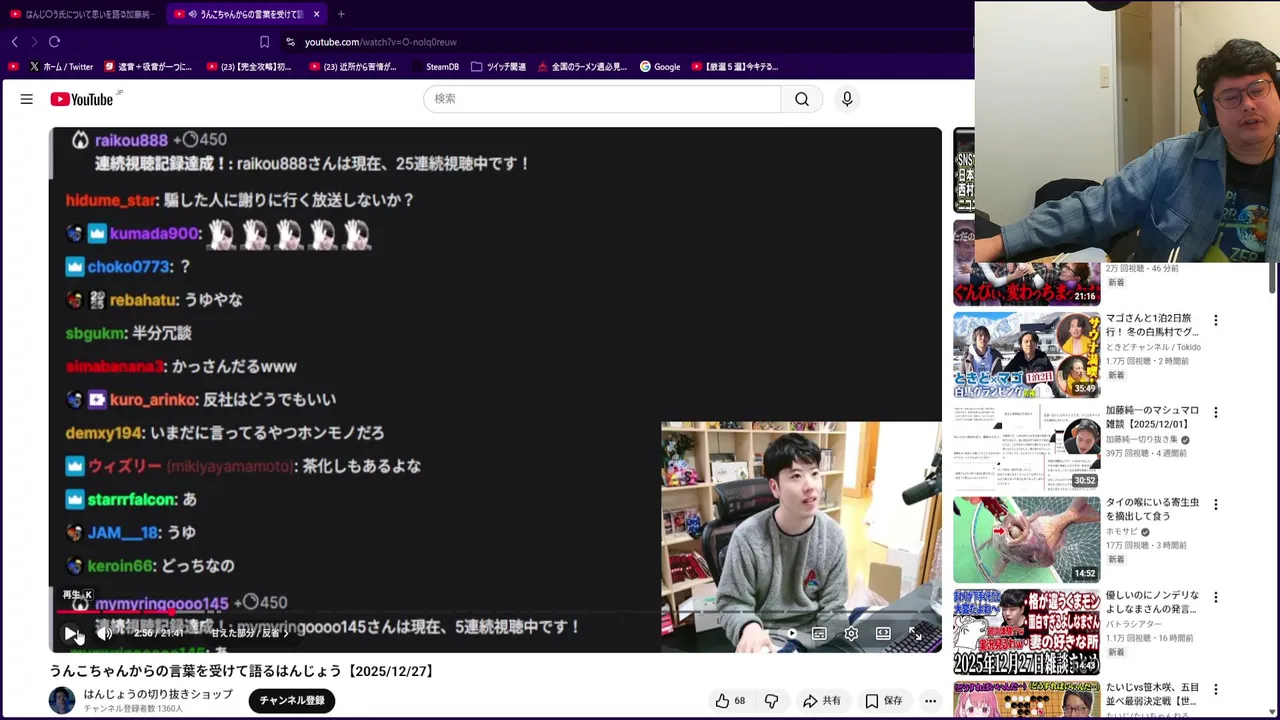View site information icon beside URL

coord(290,42)
